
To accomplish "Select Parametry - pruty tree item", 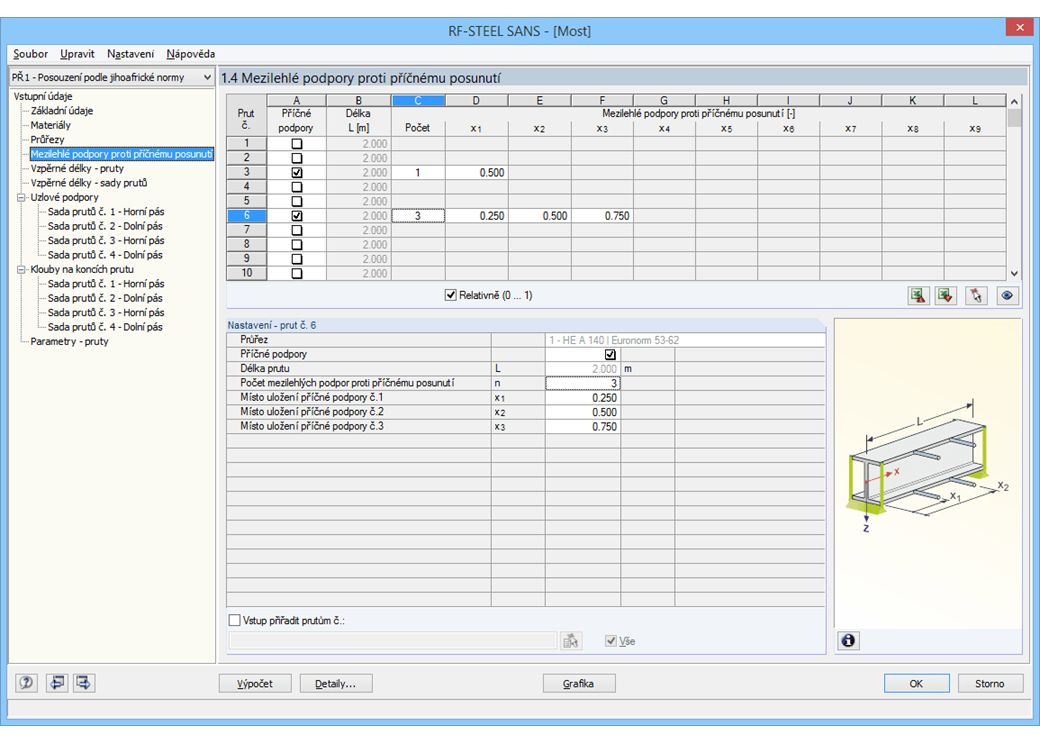I will click(x=69, y=341).
